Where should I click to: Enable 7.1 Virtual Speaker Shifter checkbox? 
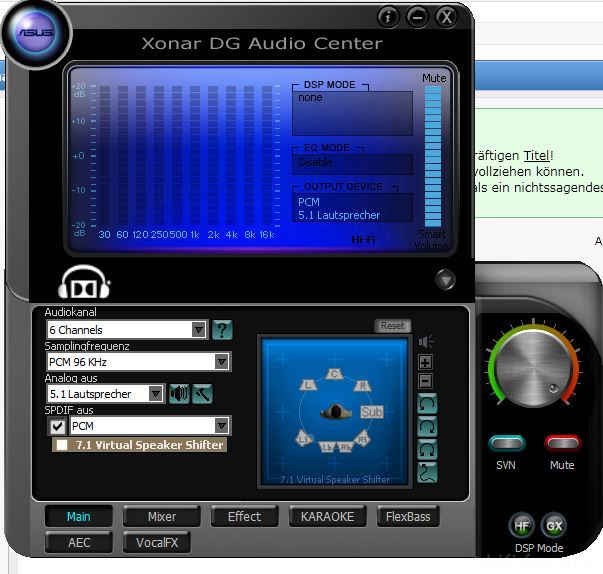click(62, 445)
